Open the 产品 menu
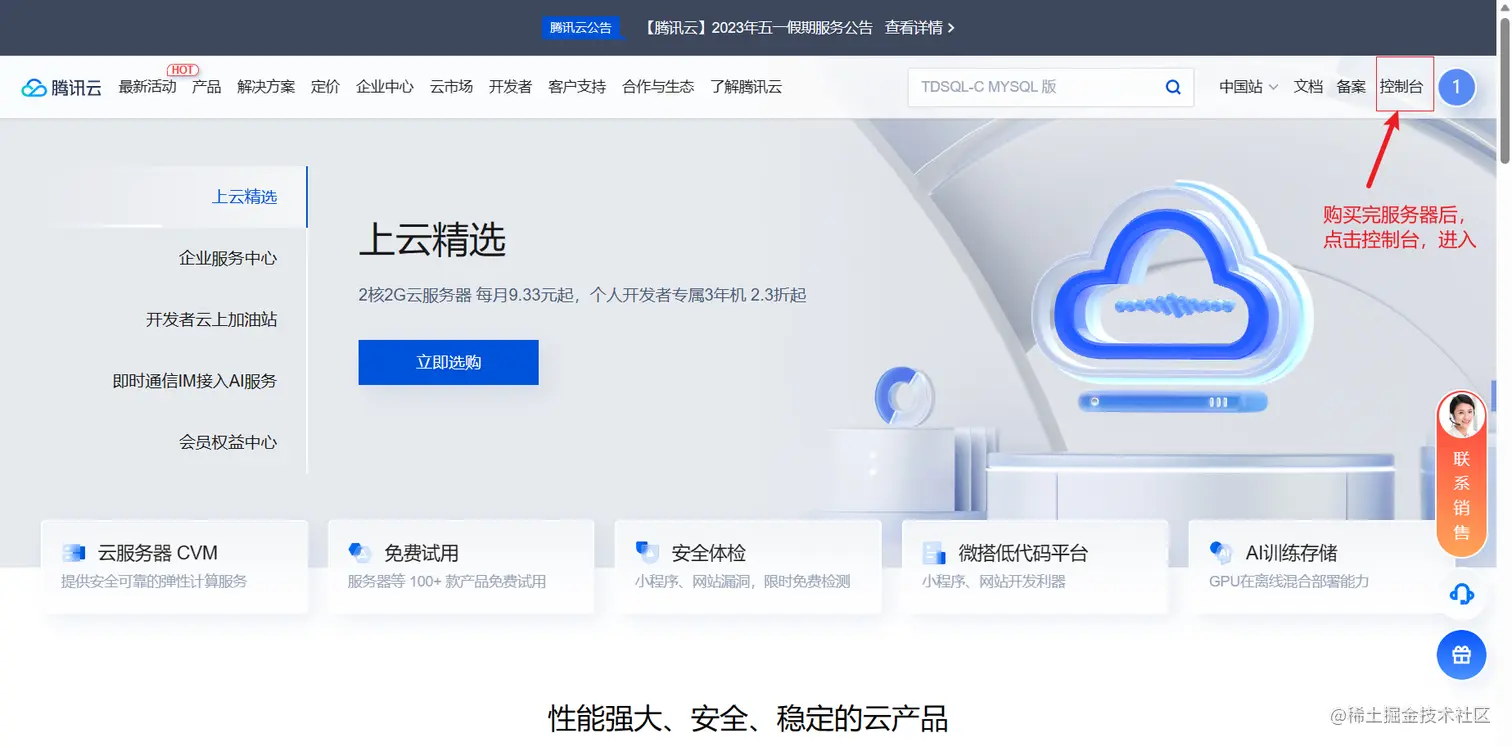Viewport: 1512px width, 747px height. [207, 87]
